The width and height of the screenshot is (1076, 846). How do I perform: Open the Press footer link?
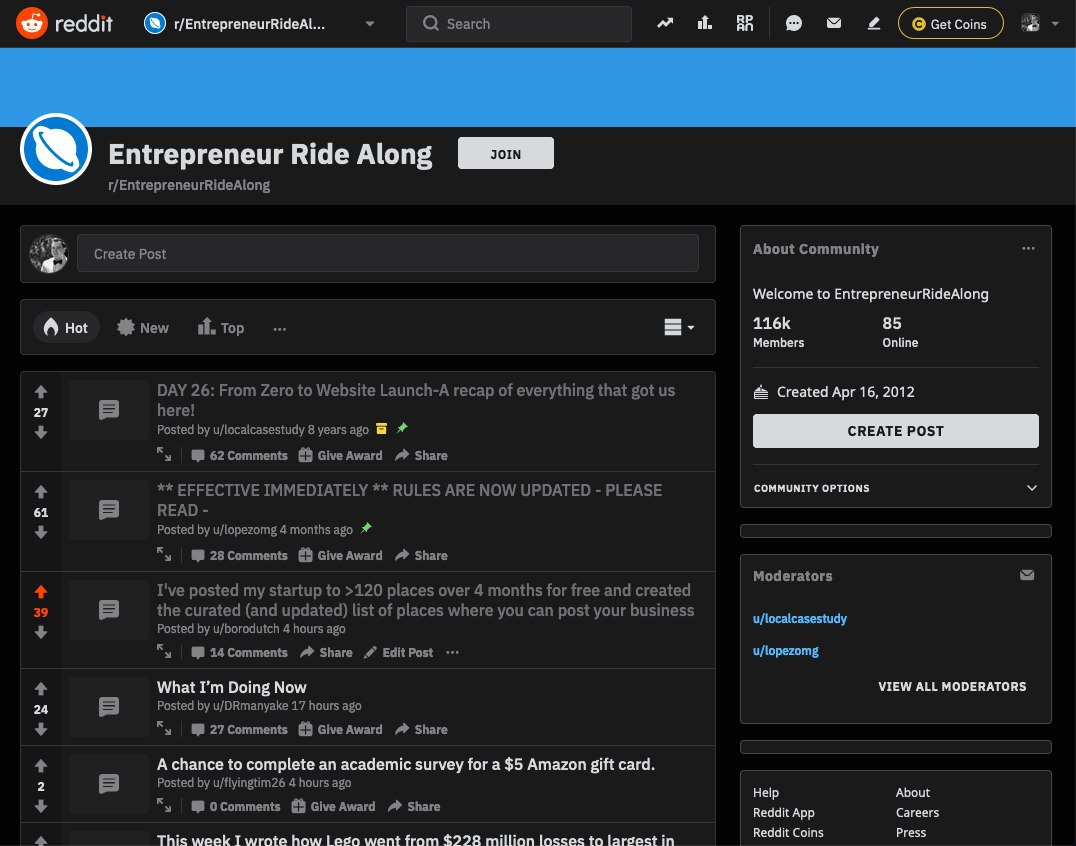click(x=911, y=832)
